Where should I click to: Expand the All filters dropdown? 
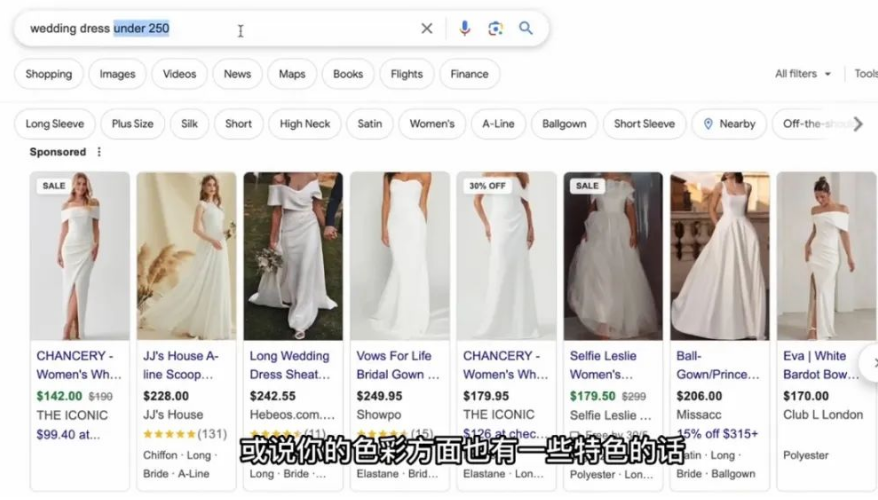tap(802, 74)
